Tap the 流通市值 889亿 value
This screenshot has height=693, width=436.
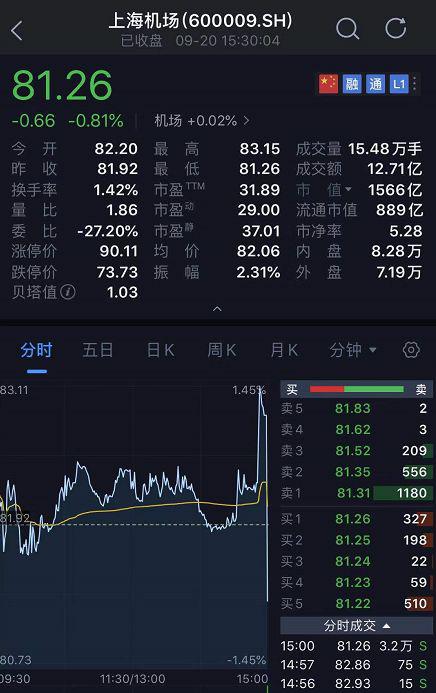(399, 209)
